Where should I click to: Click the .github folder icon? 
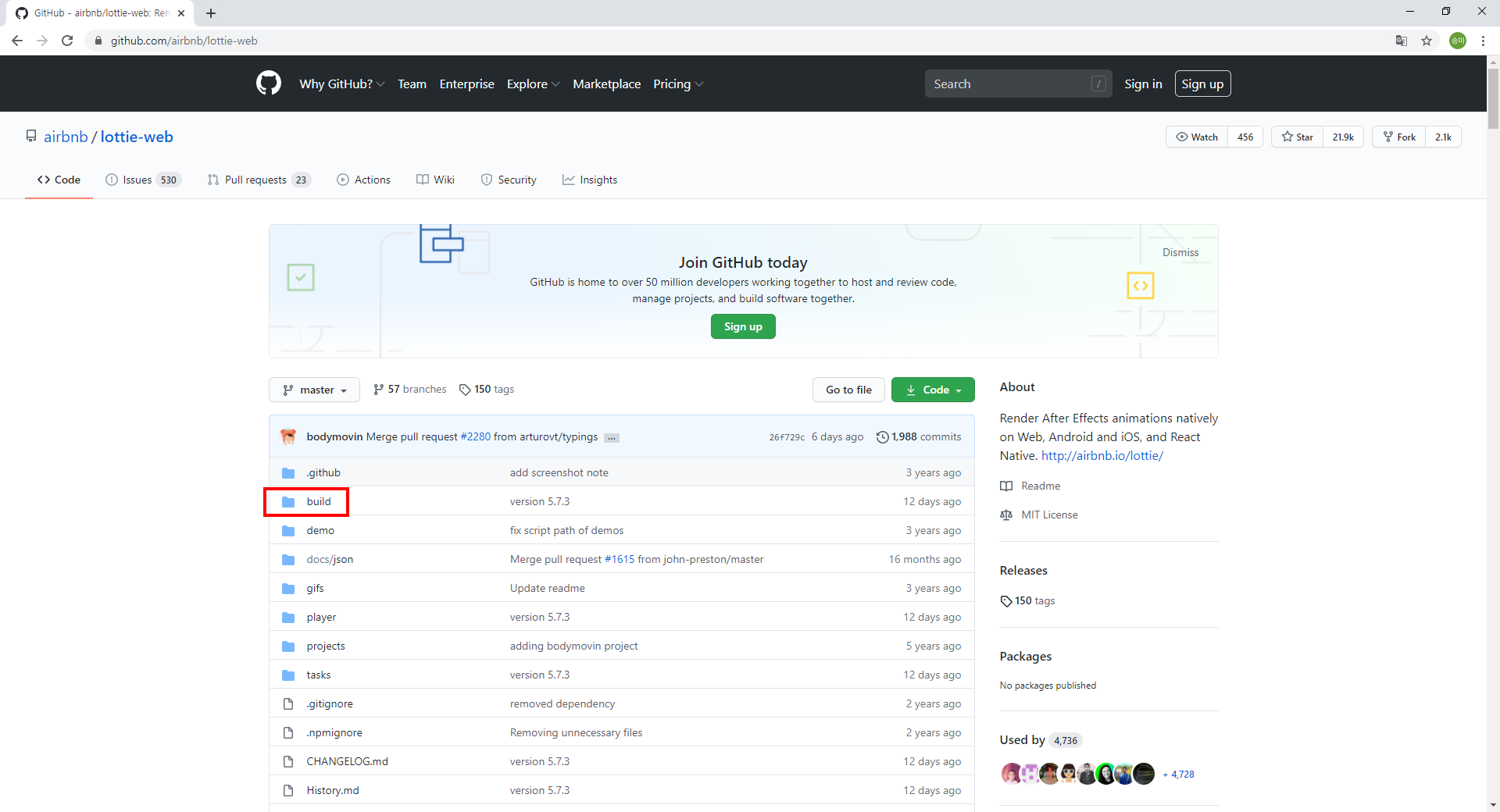[x=288, y=473]
